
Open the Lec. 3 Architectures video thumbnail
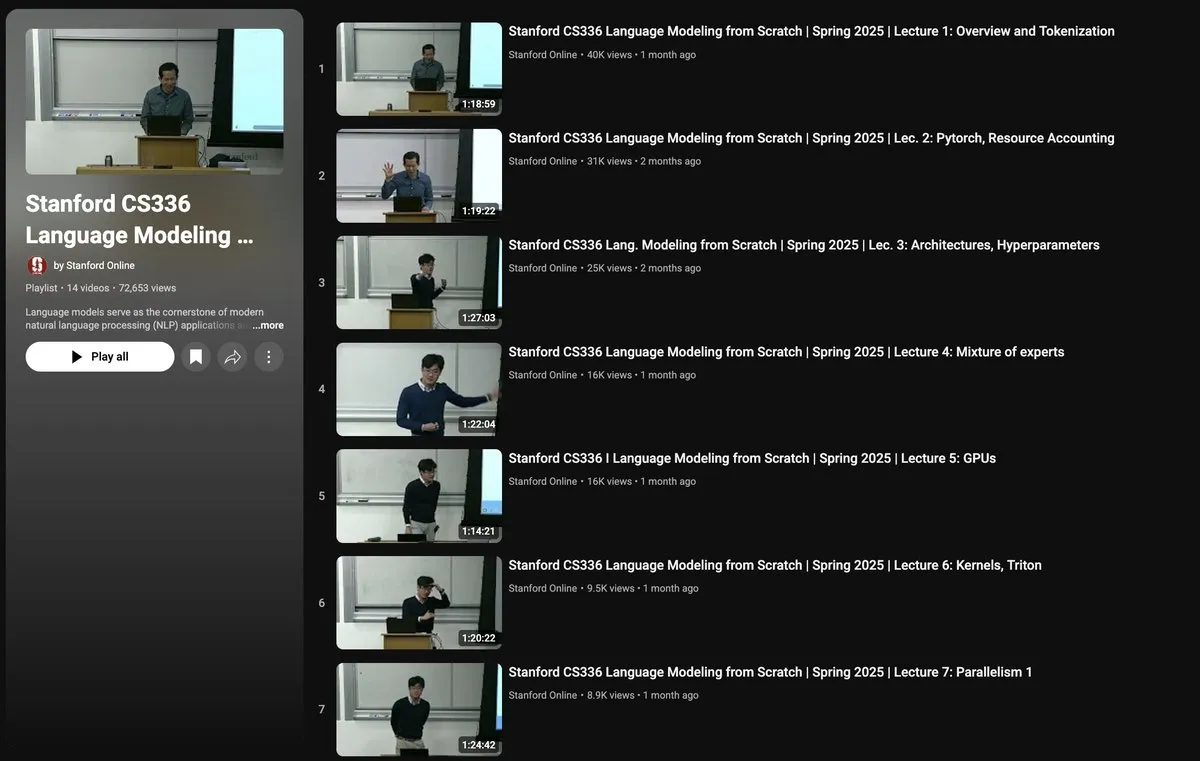tap(419, 283)
